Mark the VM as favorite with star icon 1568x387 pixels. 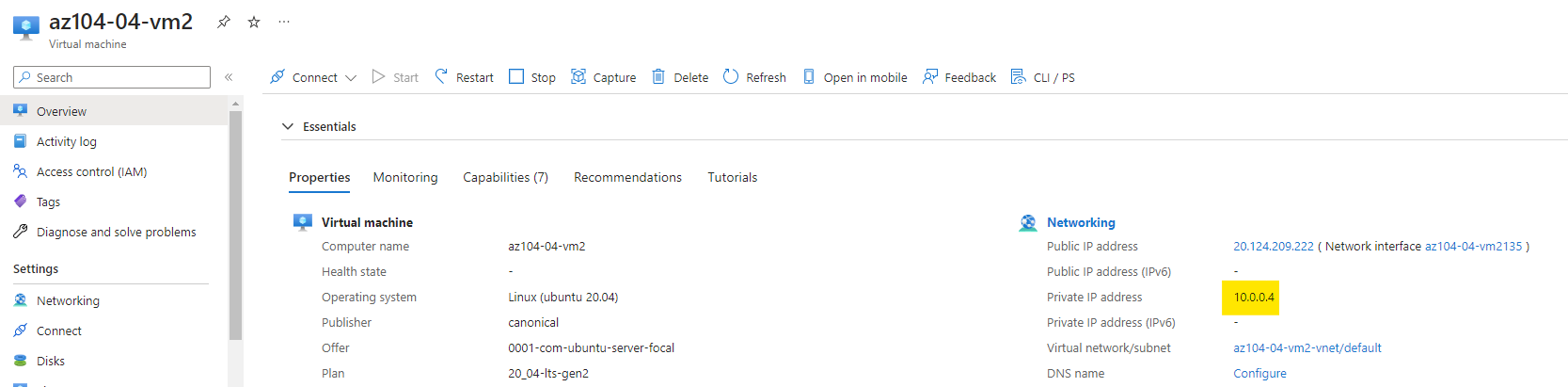pos(254,22)
